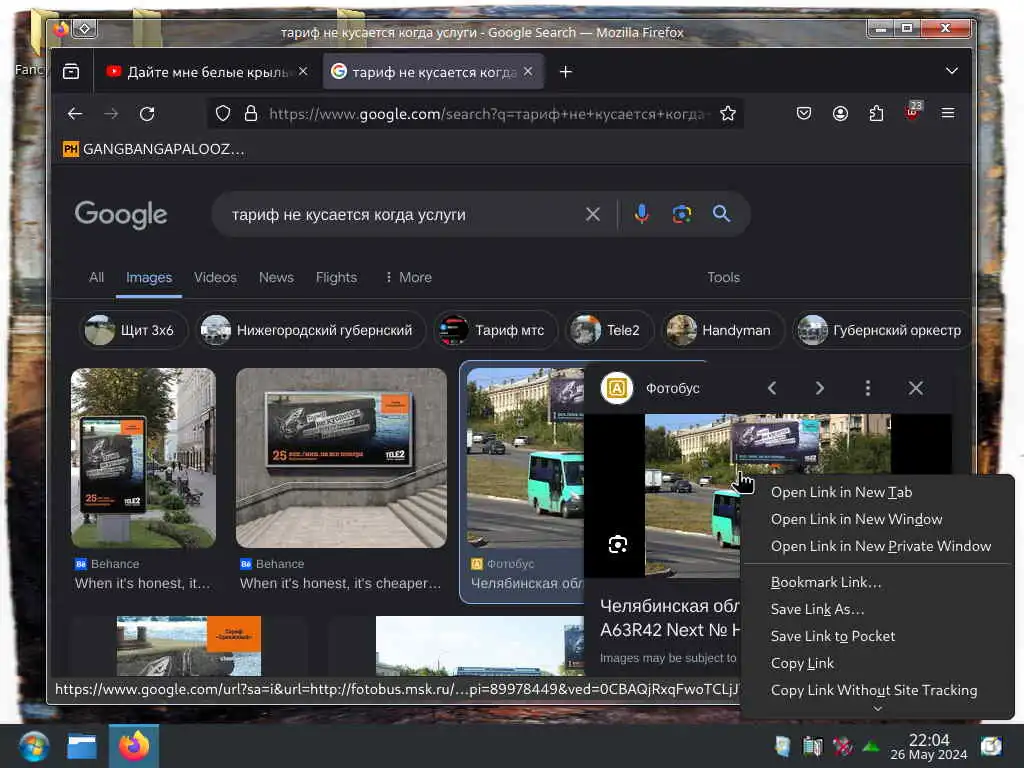Open the extensions puzzle icon
The height and width of the screenshot is (768, 1024).
876,114
